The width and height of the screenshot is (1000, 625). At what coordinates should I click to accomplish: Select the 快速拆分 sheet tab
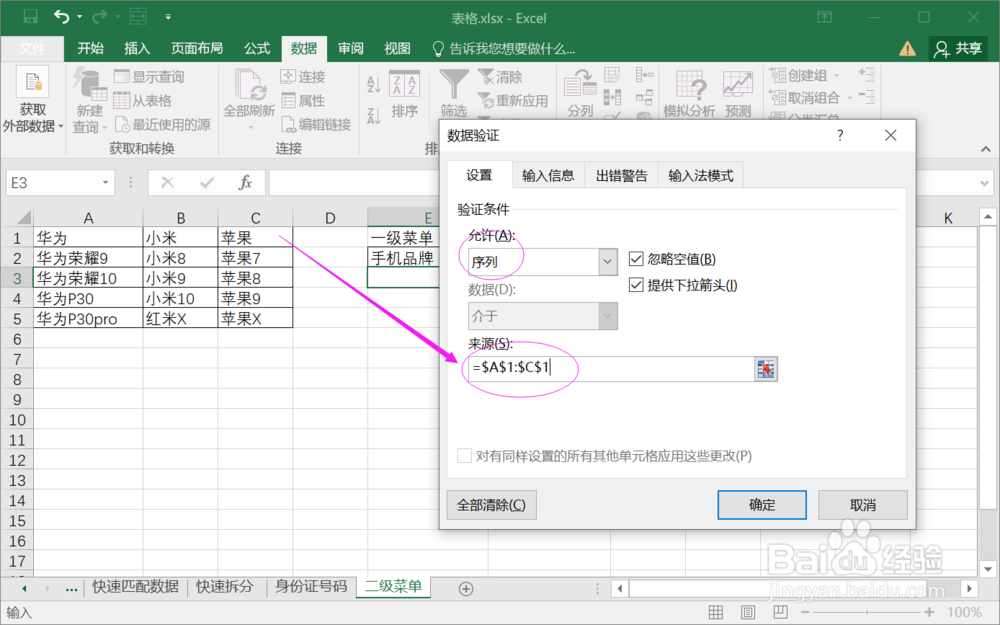[224, 586]
